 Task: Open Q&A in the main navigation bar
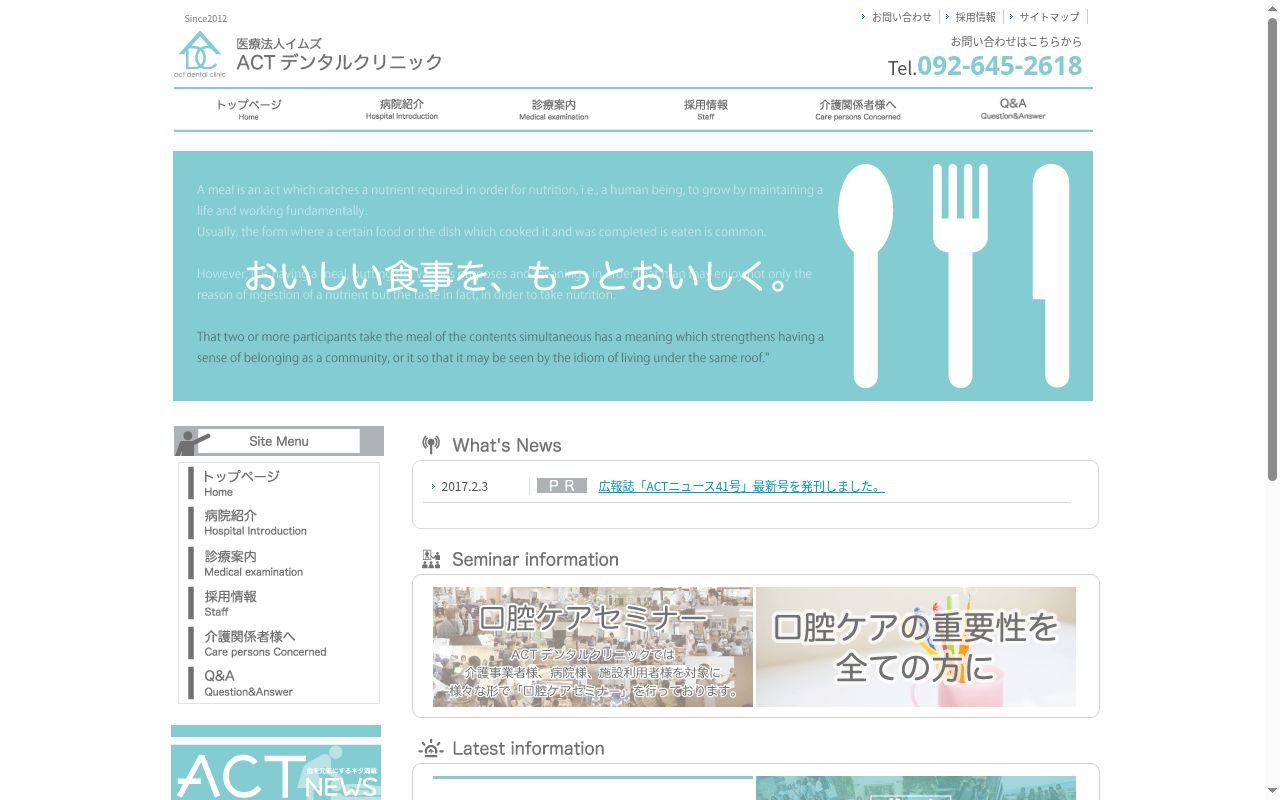(1013, 109)
